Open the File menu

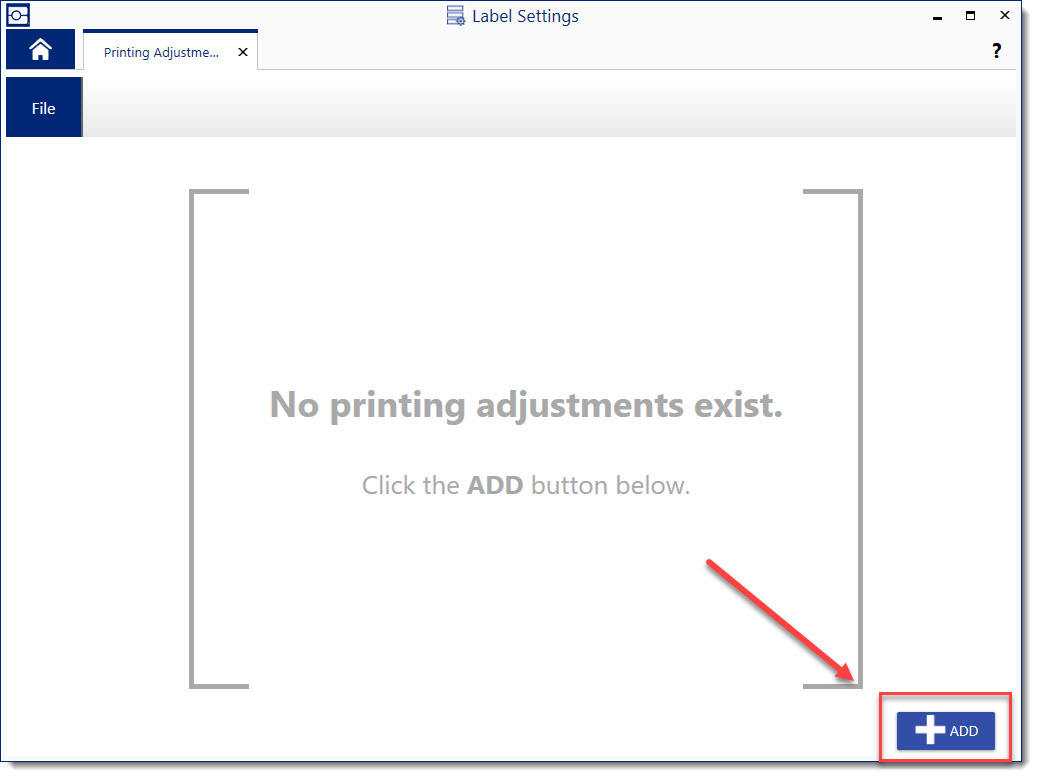tap(43, 108)
